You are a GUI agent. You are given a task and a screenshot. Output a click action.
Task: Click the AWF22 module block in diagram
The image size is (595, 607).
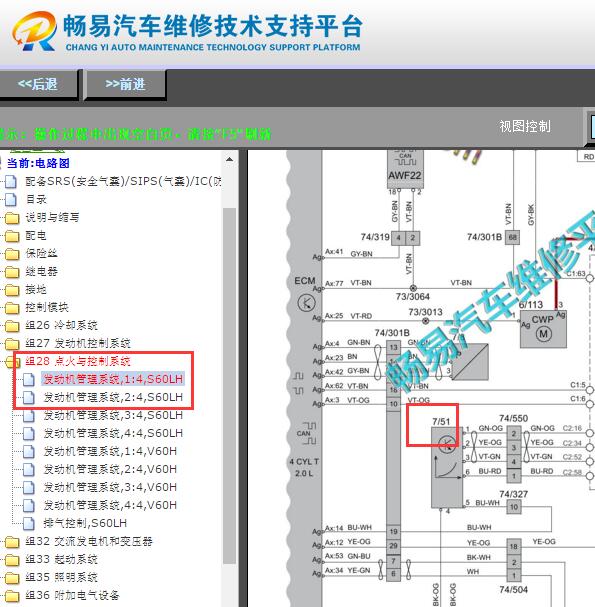pos(405,170)
